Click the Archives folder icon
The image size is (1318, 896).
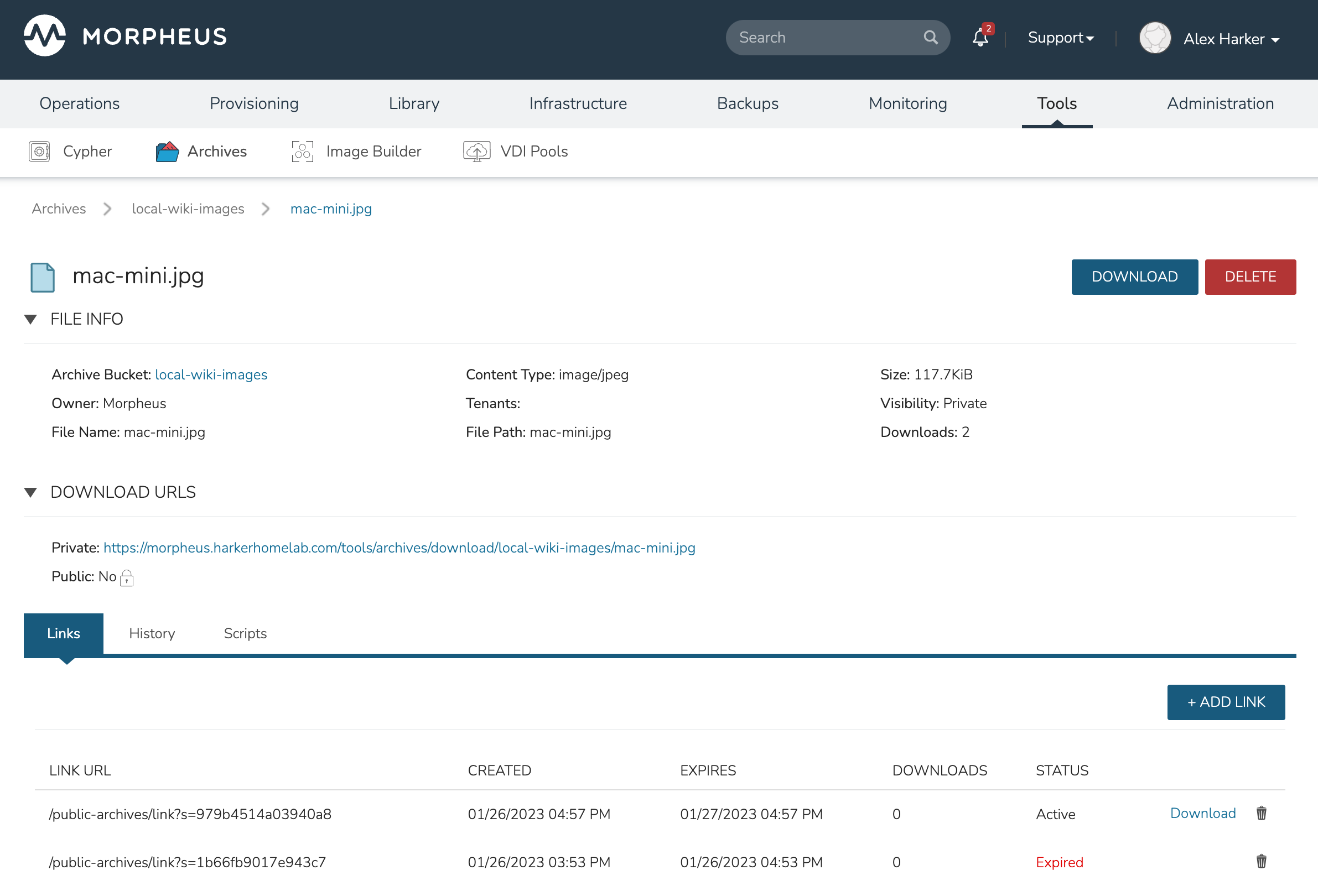(167, 152)
